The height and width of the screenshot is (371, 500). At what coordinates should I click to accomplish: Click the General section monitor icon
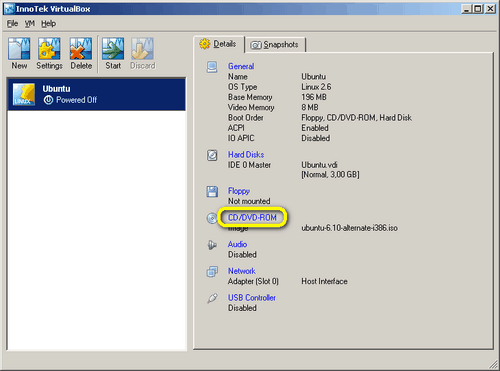[x=212, y=67]
